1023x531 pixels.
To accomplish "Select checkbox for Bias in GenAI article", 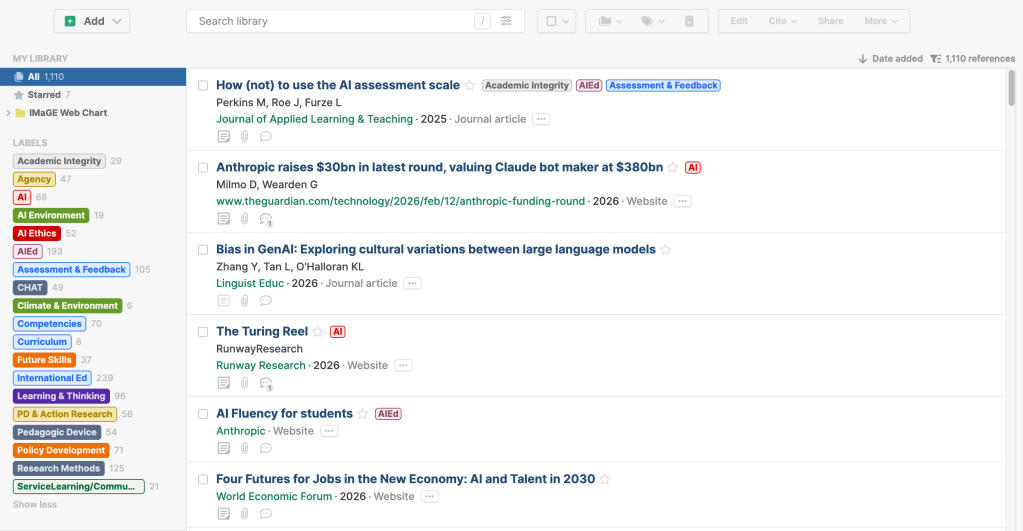I will pyautogui.click(x=203, y=250).
